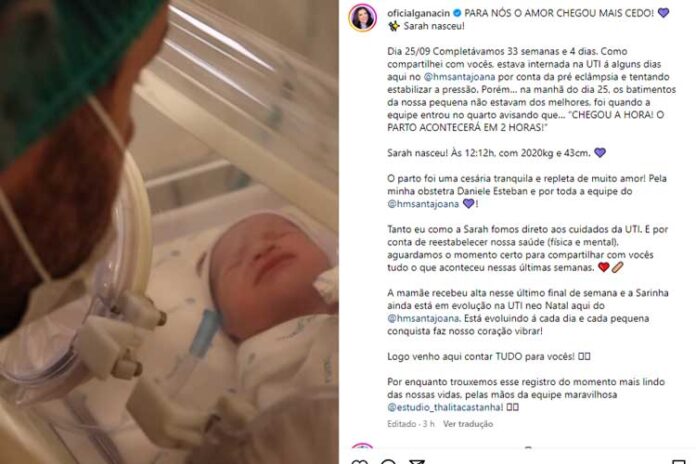Click the 'Editado · 3 h' timestamp
Viewport: 696px width, 464px height.
pos(411,424)
